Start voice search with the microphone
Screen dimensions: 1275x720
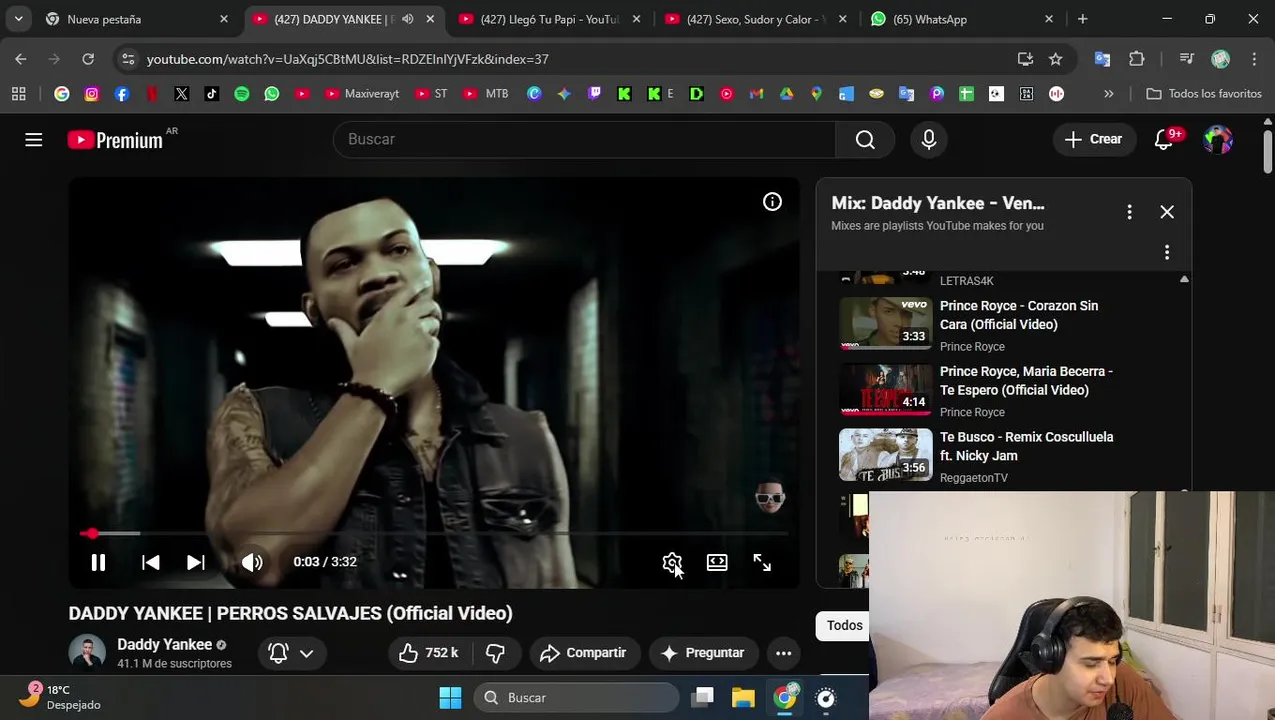(929, 139)
